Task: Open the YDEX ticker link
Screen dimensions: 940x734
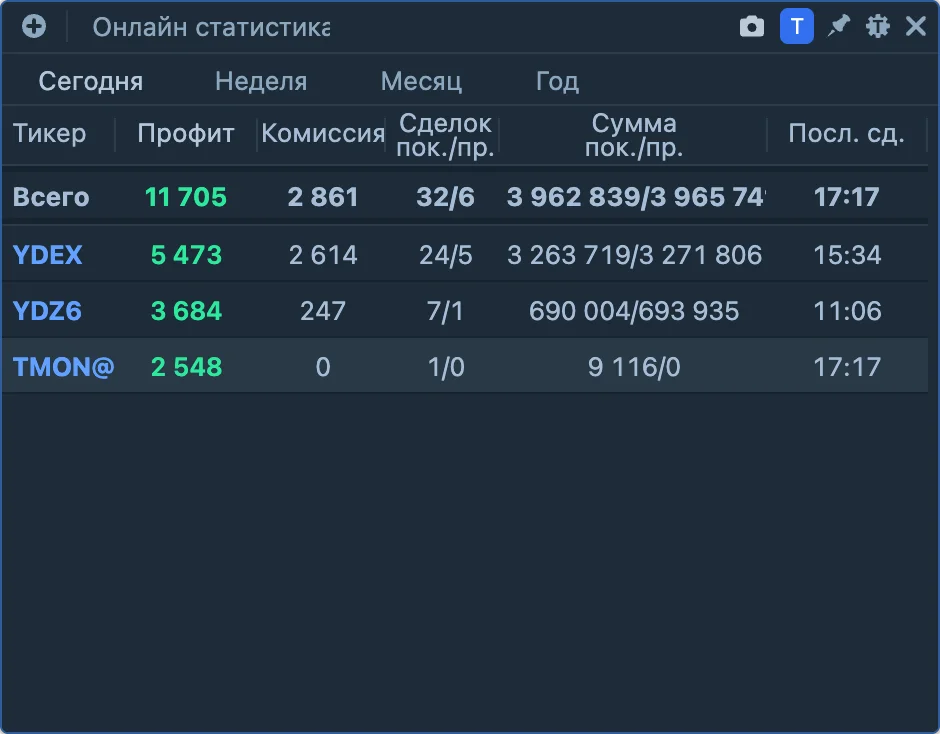Action: [x=47, y=255]
